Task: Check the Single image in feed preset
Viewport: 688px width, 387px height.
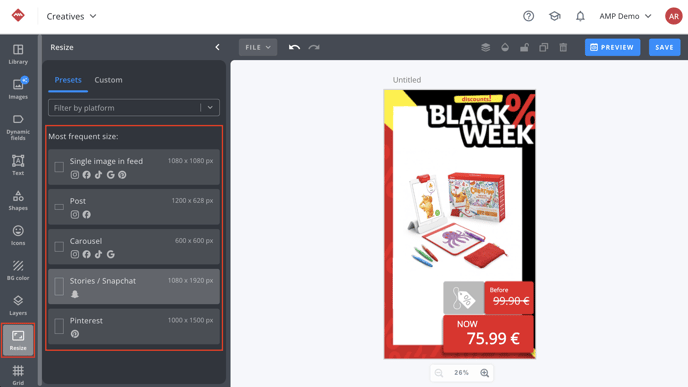Action: [59, 167]
